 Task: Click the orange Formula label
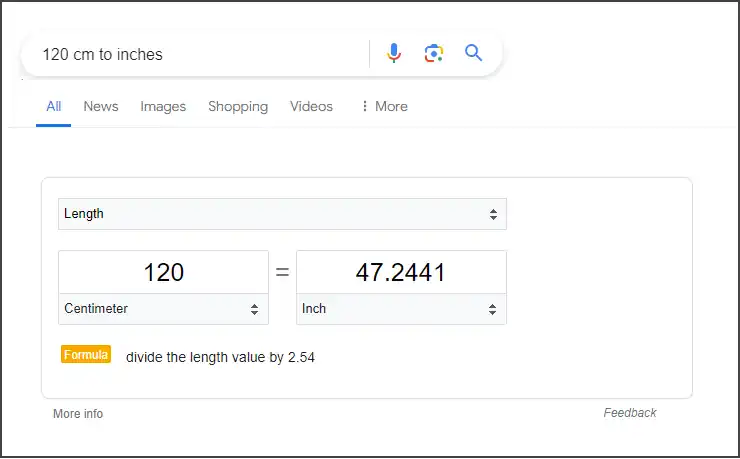pyautogui.click(x=86, y=355)
